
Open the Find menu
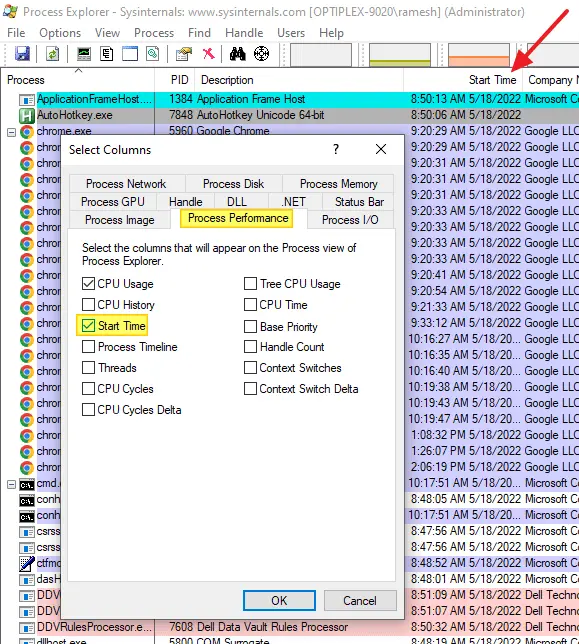(x=199, y=33)
